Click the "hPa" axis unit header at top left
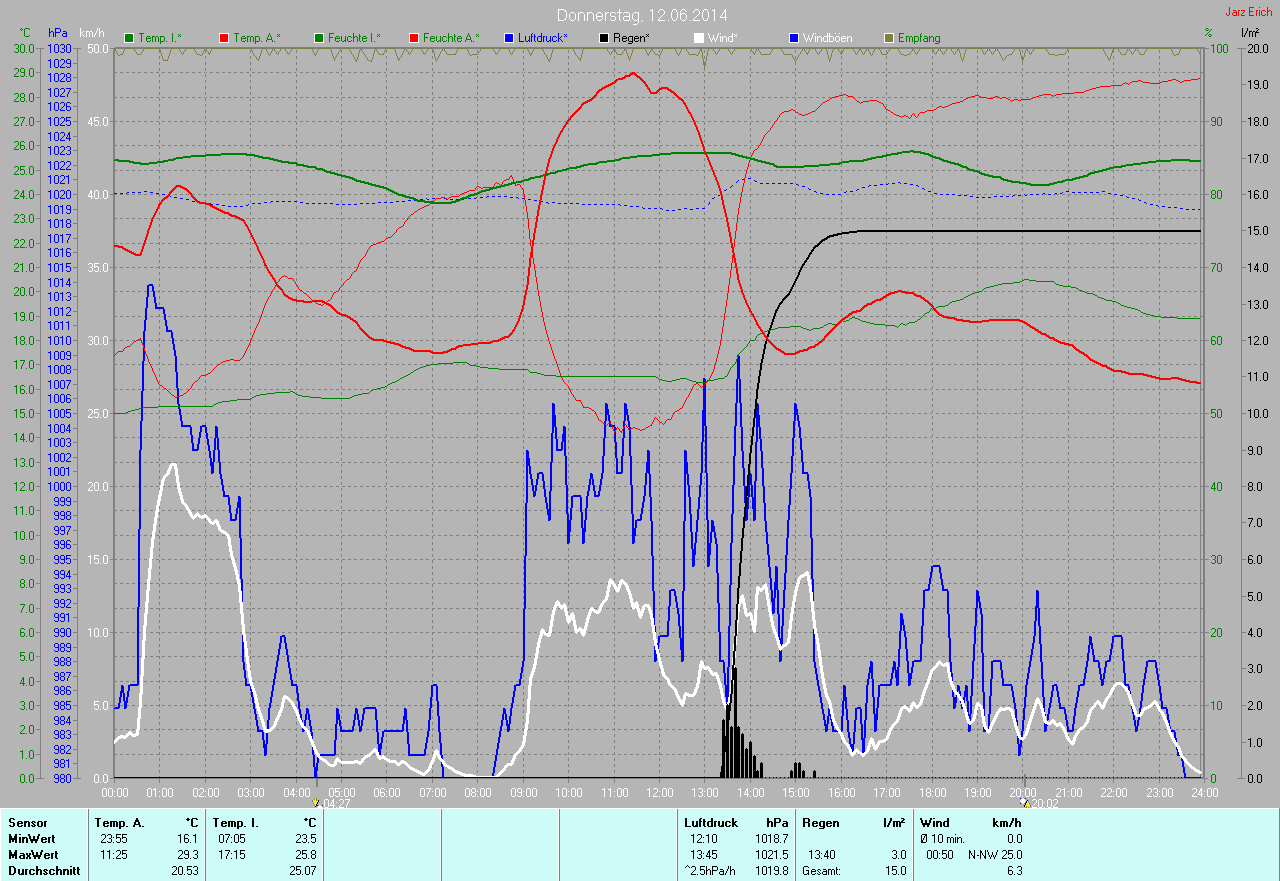The height and width of the screenshot is (881, 1280). click(x=58, y=33)
